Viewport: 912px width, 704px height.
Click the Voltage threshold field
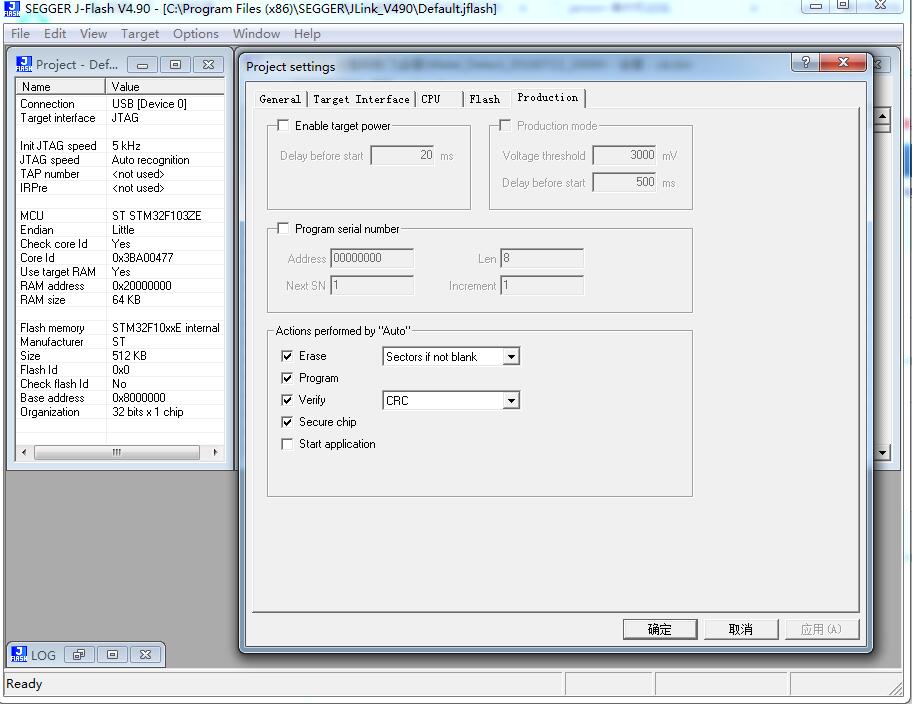coord(625,155)
